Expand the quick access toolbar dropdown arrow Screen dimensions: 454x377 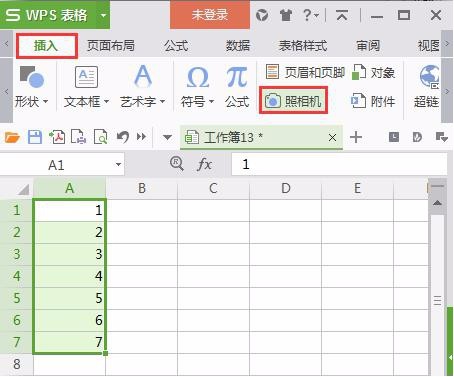(167, 137)
